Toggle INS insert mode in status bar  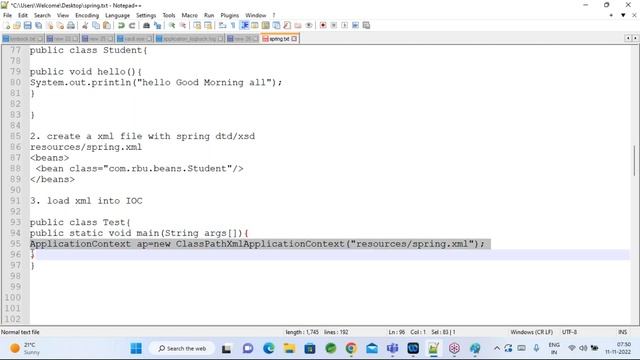pos(622,332)
